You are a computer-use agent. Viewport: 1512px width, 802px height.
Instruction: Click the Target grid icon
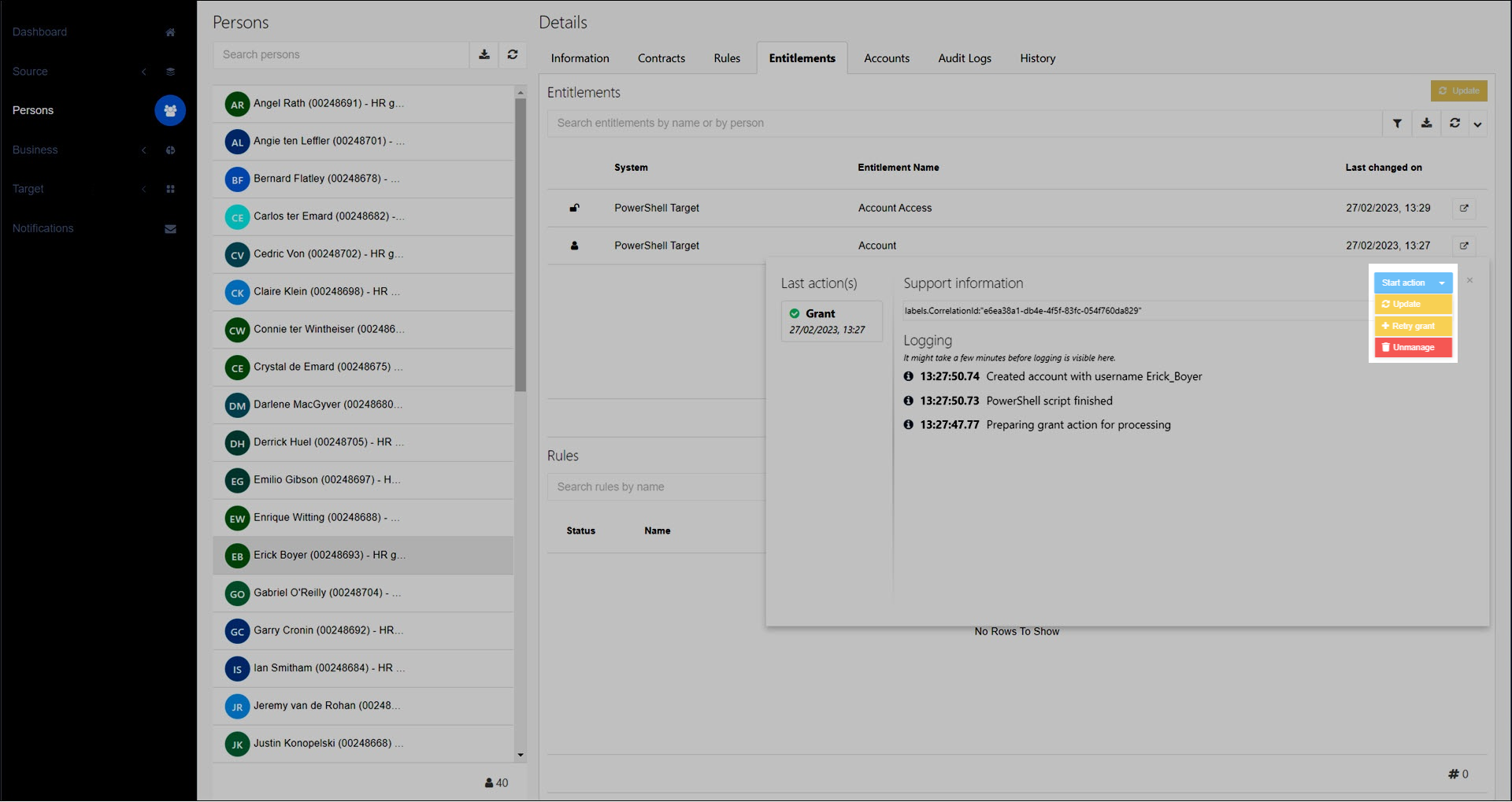pos(170,190)
